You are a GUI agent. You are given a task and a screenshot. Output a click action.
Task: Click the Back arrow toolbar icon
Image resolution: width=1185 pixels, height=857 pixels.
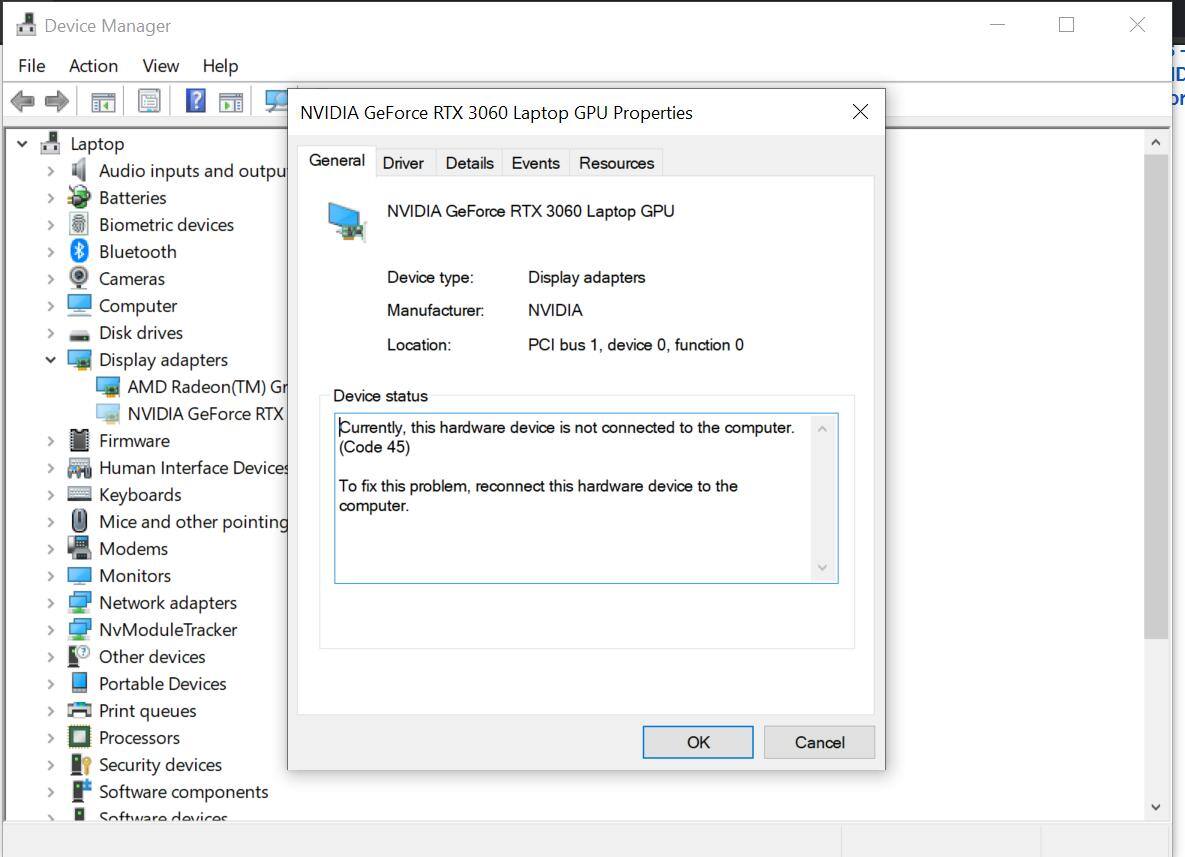[x=22, y=101]
